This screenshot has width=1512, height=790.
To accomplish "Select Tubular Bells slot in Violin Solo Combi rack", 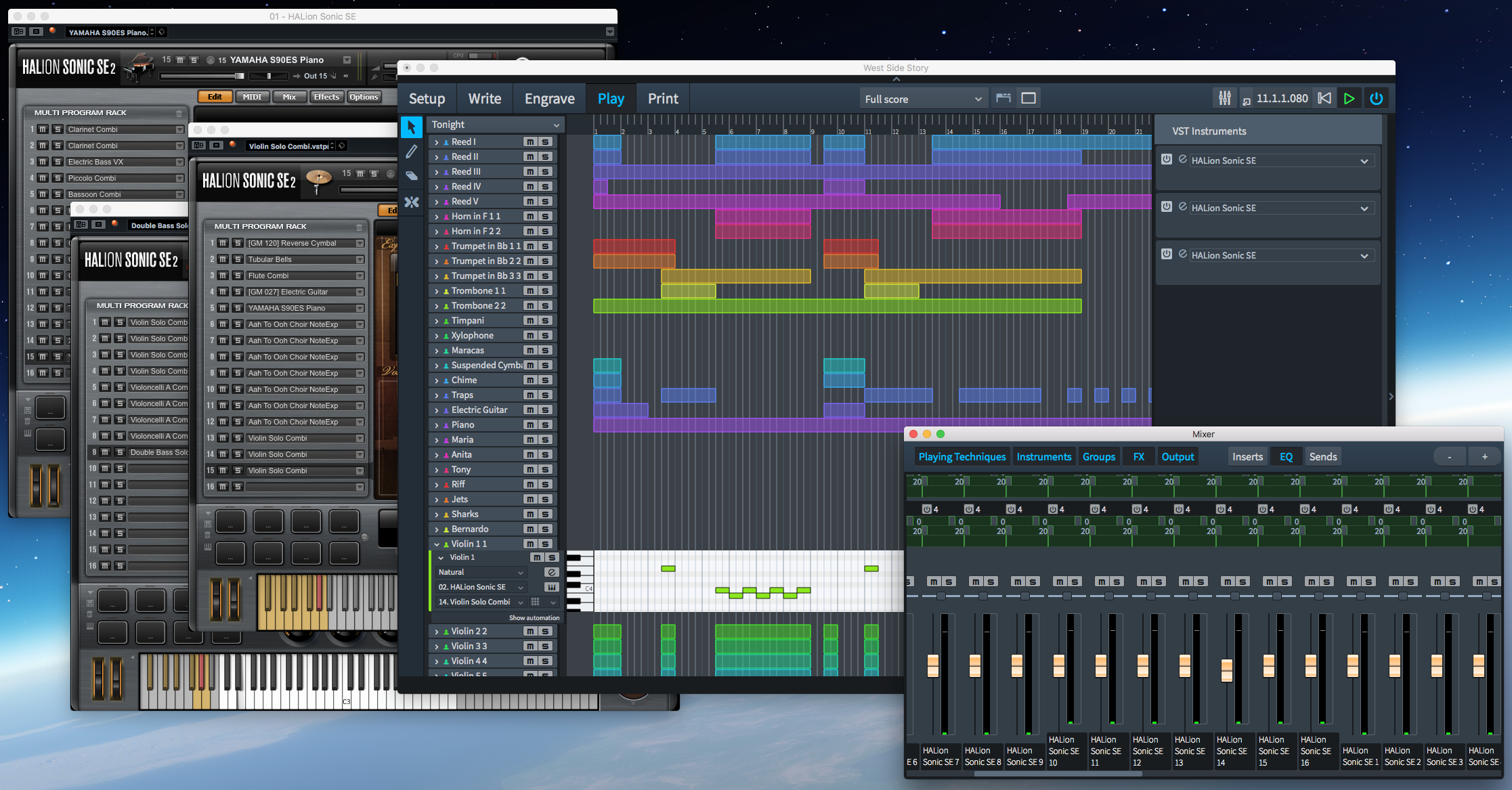I will [305, 259].
